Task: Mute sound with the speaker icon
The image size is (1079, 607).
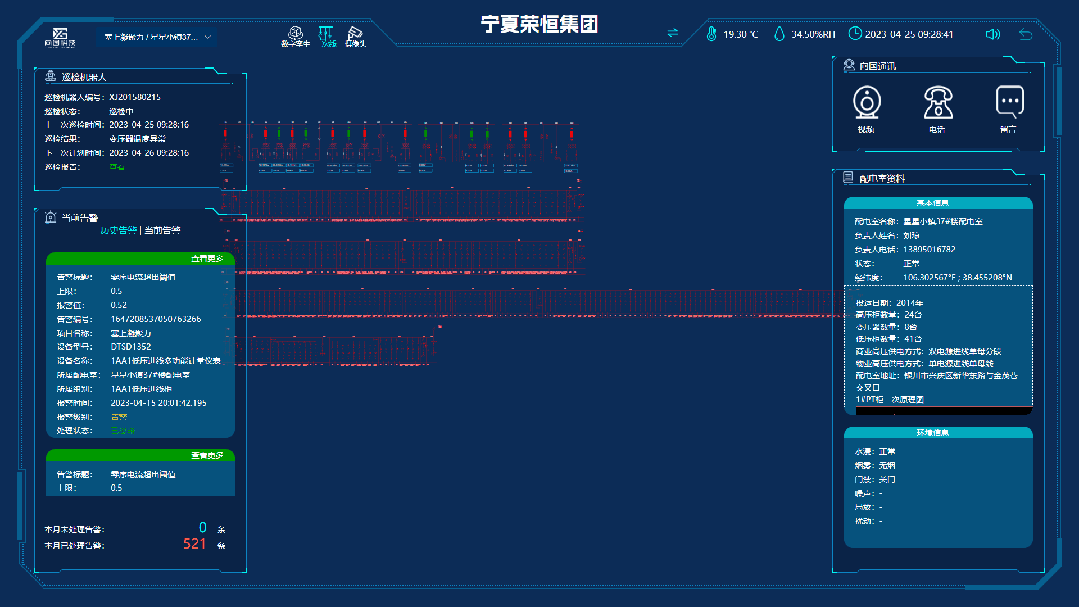Action: point(992,34)
